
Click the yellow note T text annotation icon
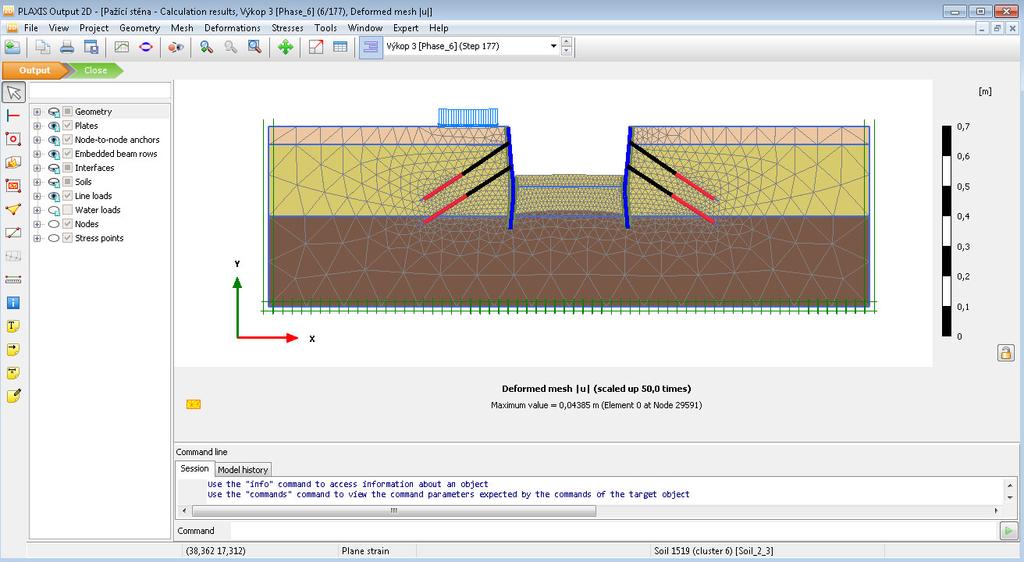point(13,326)
